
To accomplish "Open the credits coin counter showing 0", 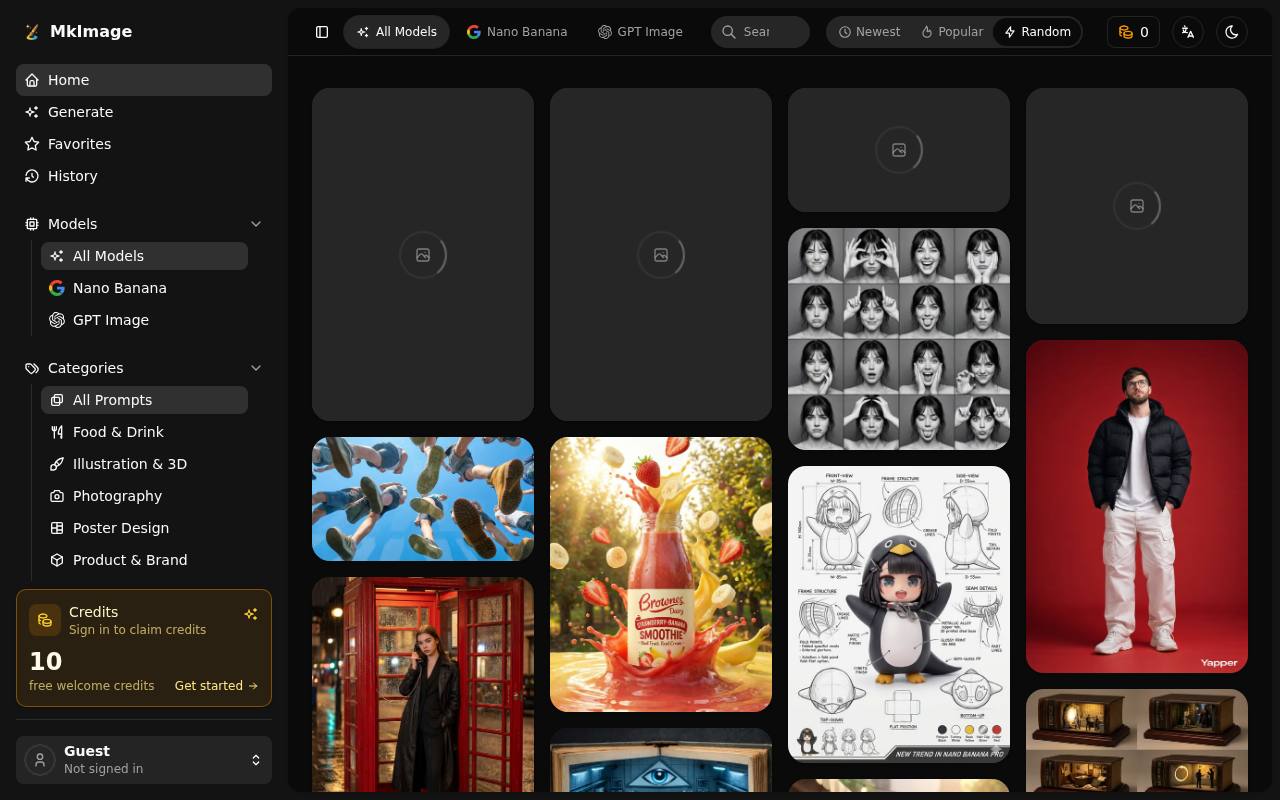I will coord(1133,32).
